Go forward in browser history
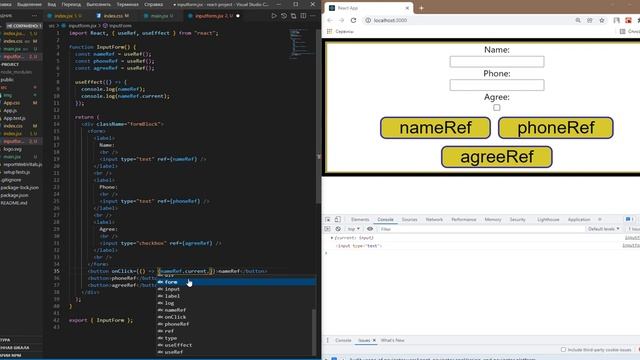This screenshot has width=640, height=360. click(341, 20)
